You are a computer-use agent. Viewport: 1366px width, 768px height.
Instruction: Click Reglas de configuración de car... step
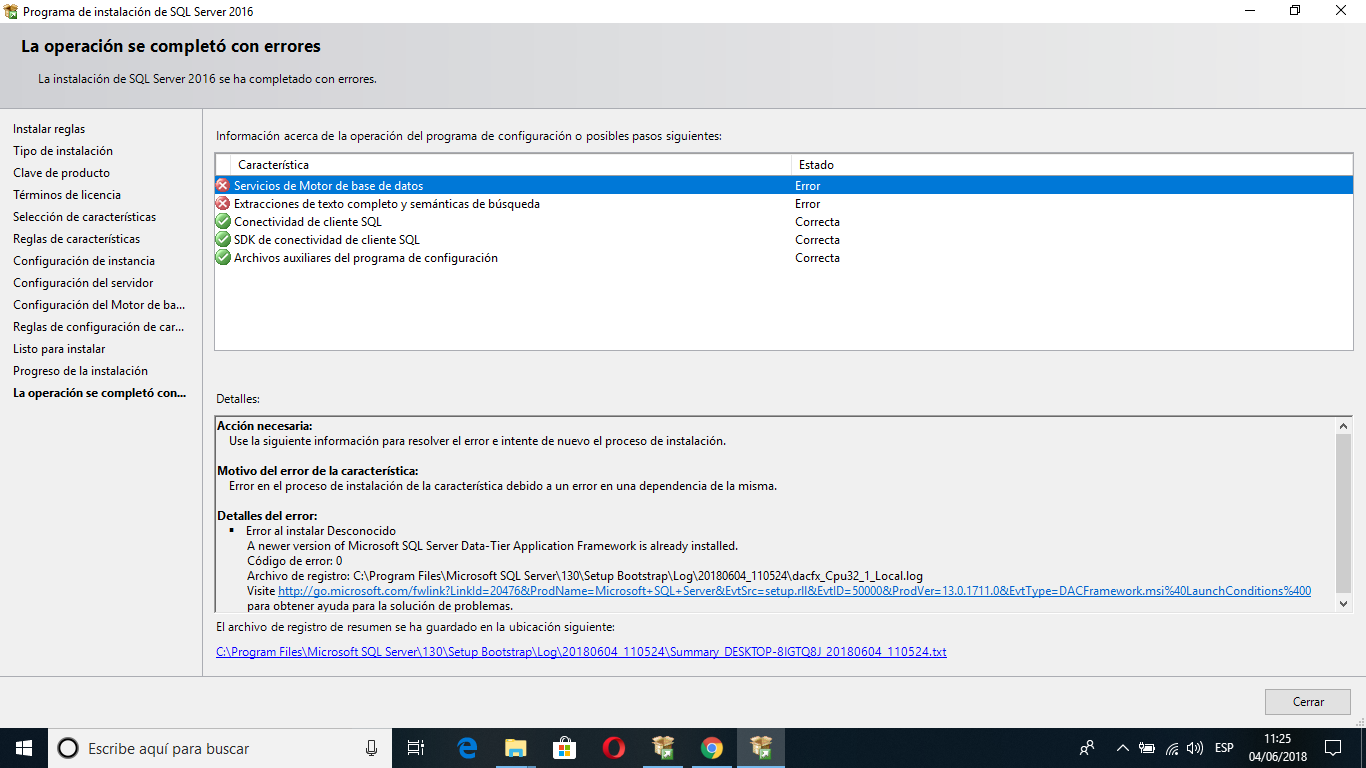(x=99, y=327)
